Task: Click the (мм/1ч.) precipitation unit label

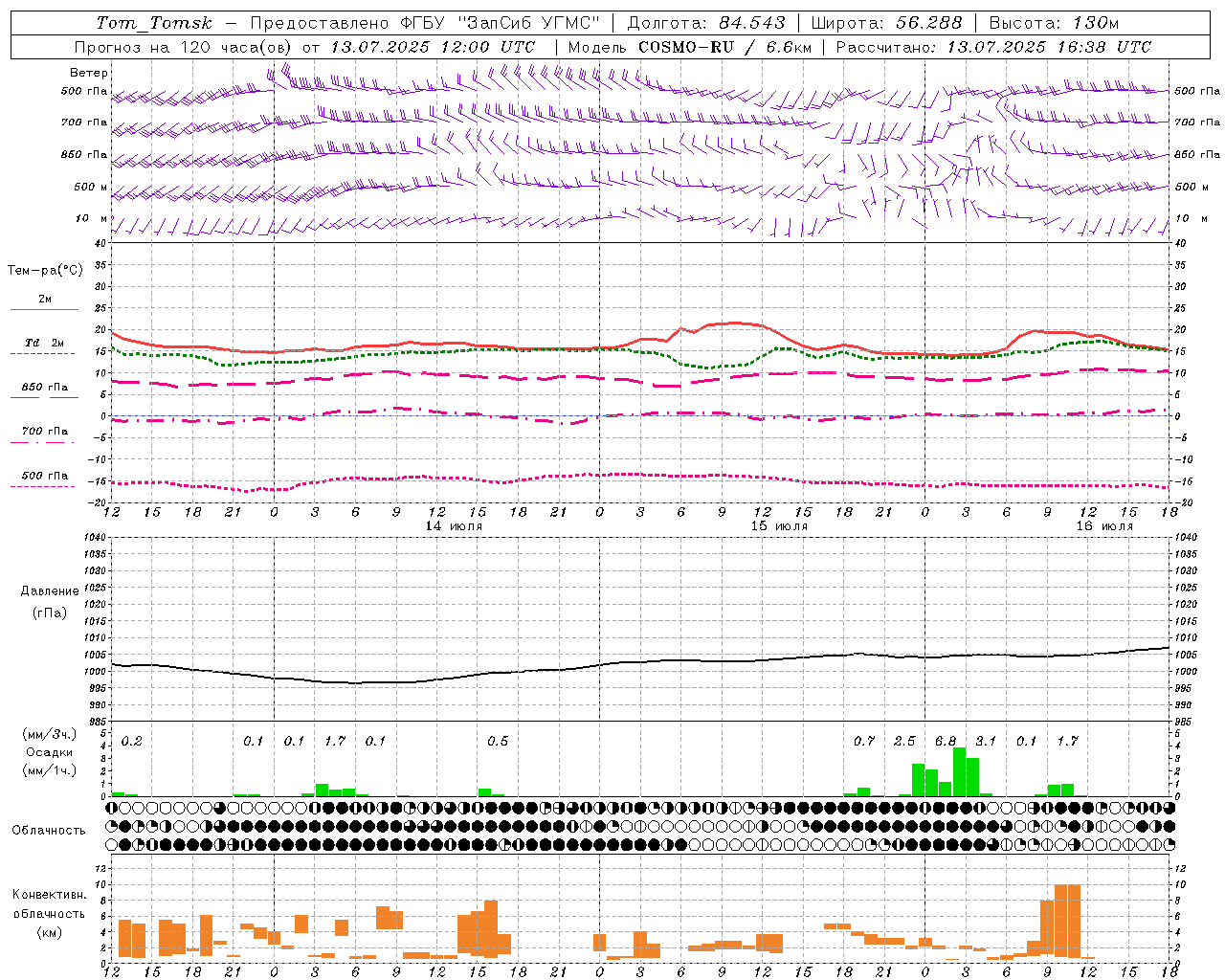Action: [x=50, y=769]
